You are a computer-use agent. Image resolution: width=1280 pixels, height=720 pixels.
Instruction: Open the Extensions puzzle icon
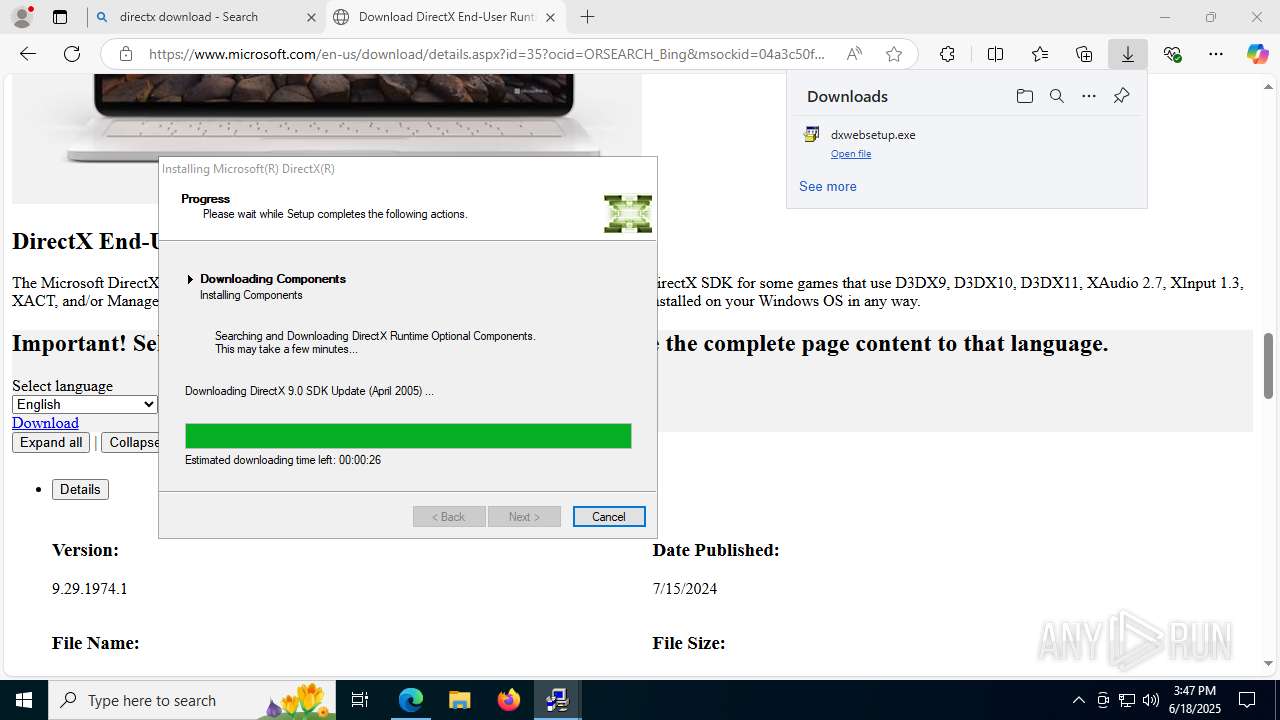947,54
